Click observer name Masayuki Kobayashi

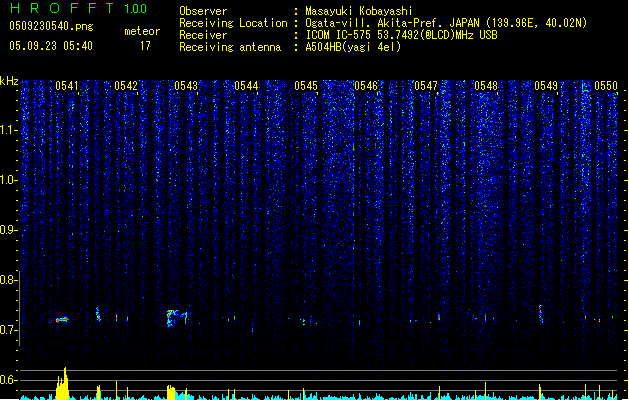tap(359, 11)
